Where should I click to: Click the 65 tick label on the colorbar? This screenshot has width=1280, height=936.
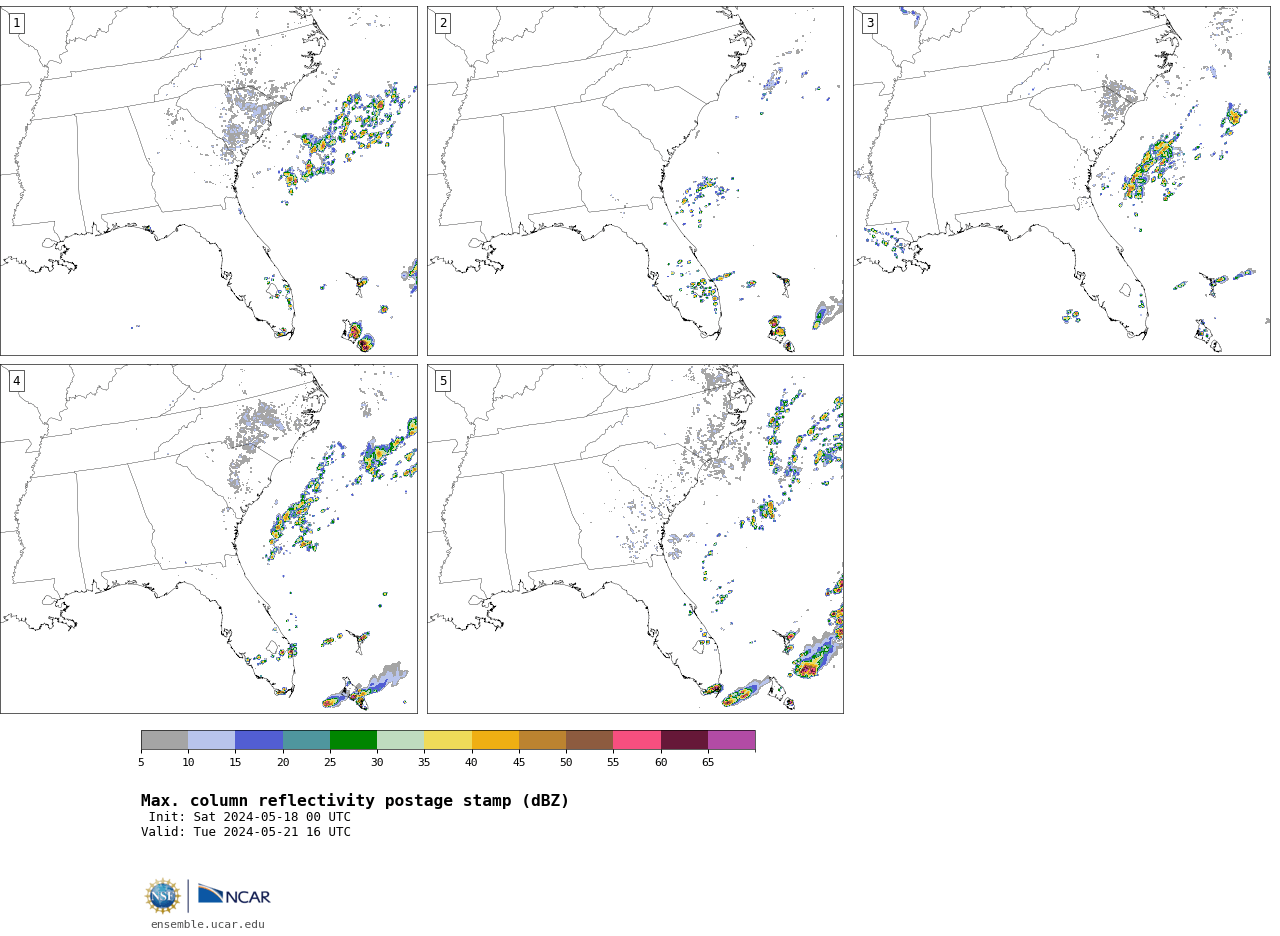click(708, 763)
